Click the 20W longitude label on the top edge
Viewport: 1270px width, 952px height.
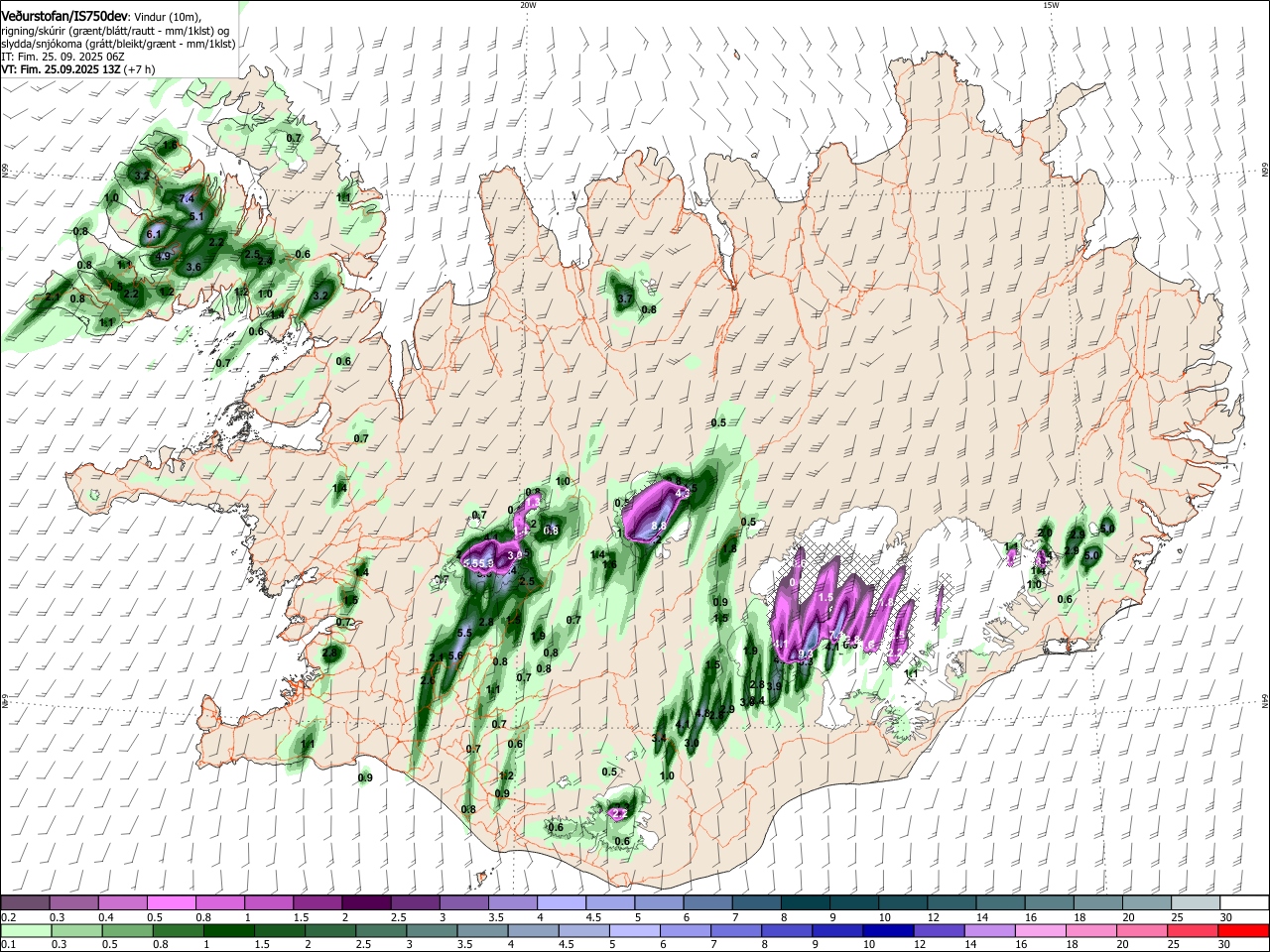[528, 5]
